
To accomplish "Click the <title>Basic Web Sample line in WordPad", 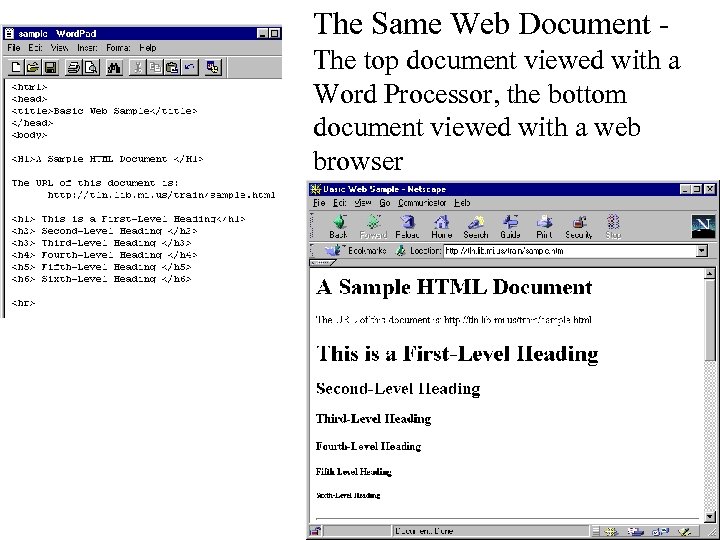I will tap(104, 111).
